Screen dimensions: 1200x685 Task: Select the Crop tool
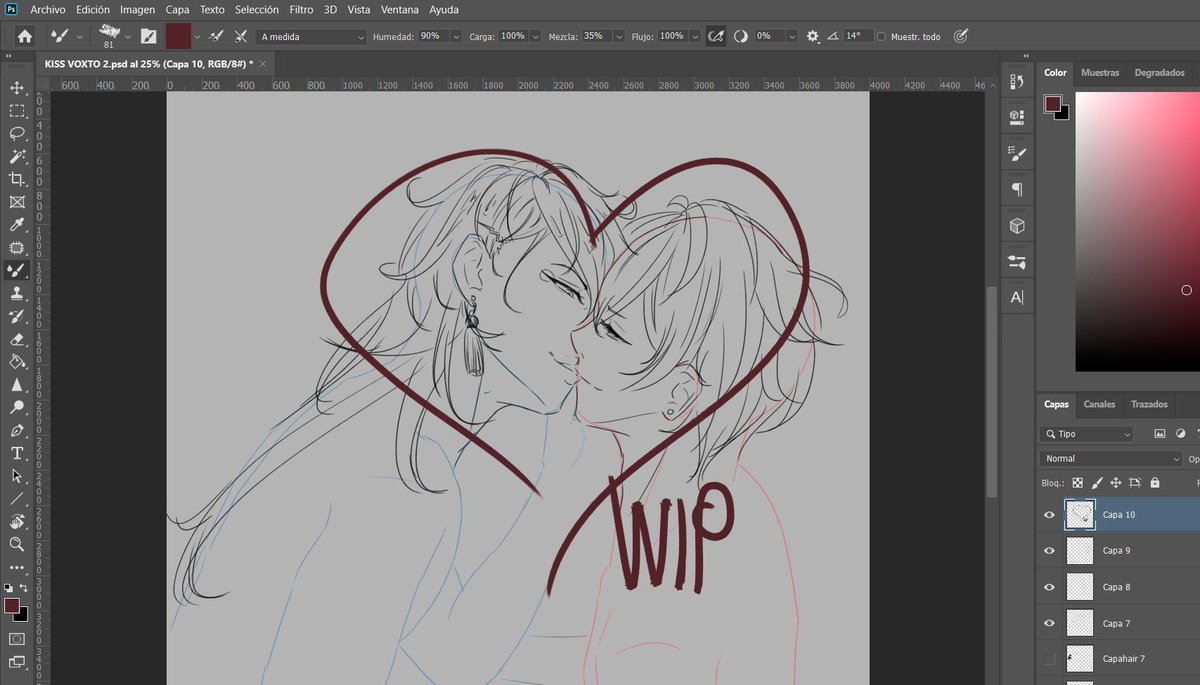point(17,179)
